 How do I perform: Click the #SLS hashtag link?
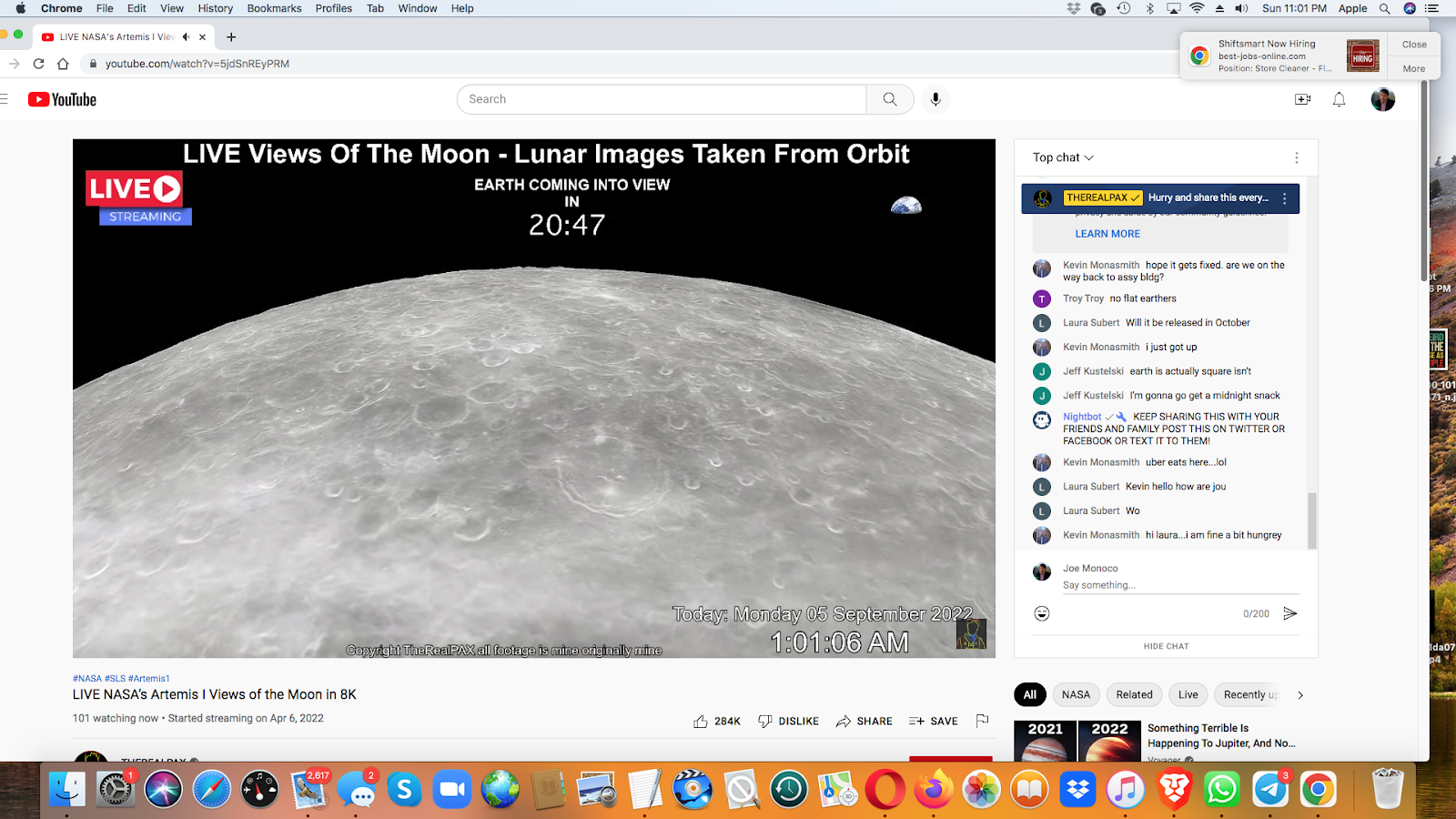coord(115,679)
